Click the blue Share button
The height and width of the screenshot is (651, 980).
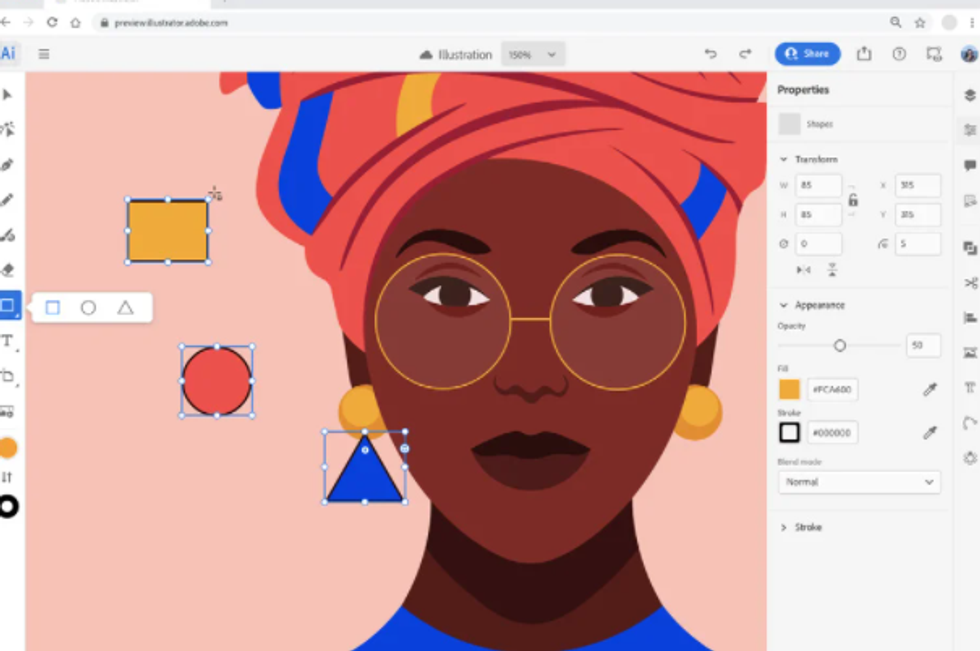[807, 54]
